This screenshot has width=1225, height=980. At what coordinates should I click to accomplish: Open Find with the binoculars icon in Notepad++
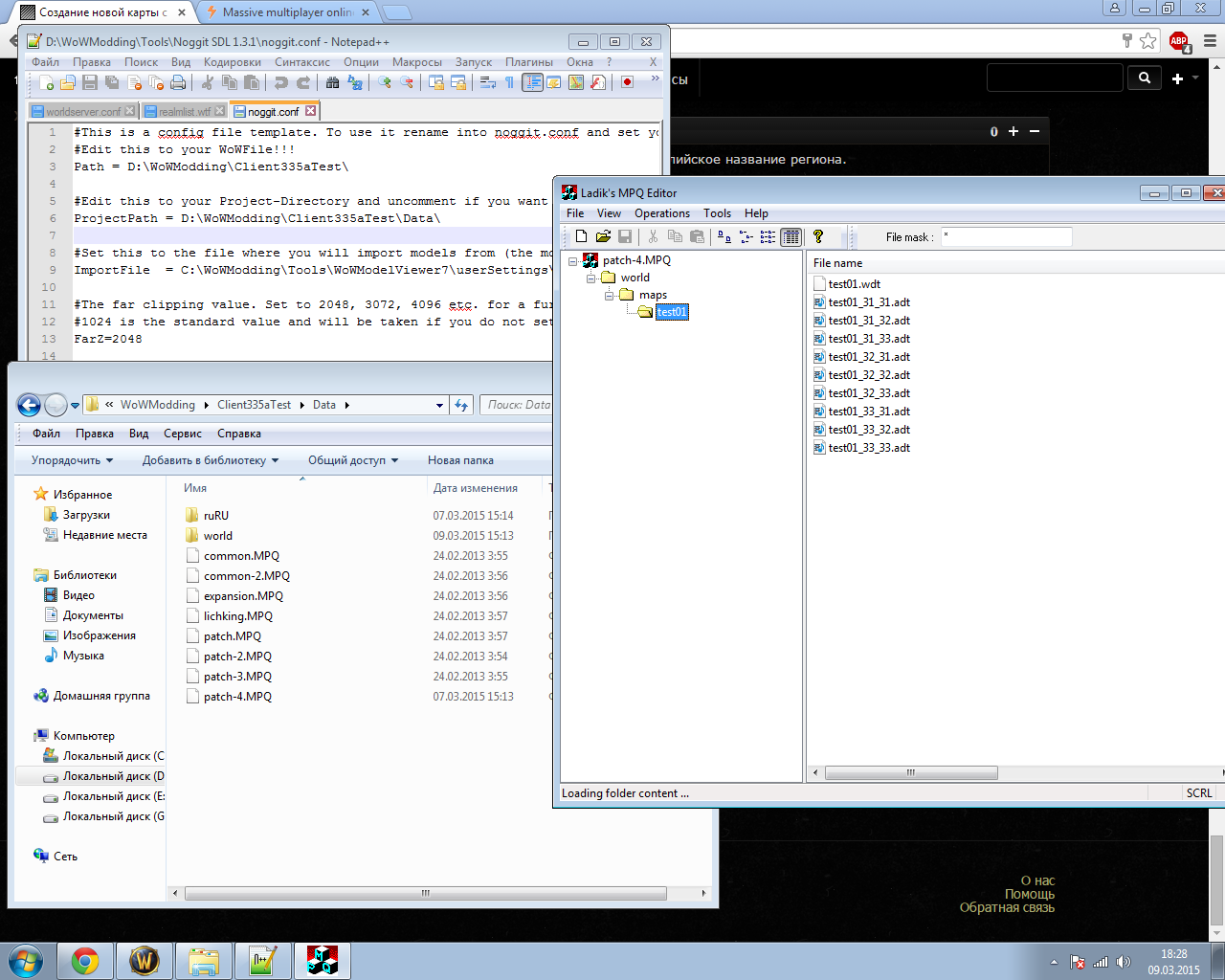332,83
